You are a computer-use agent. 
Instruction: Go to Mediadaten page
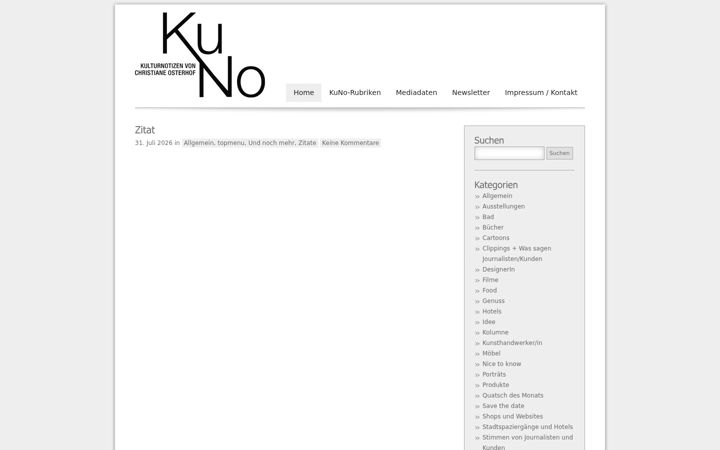[x=416, y=92]
